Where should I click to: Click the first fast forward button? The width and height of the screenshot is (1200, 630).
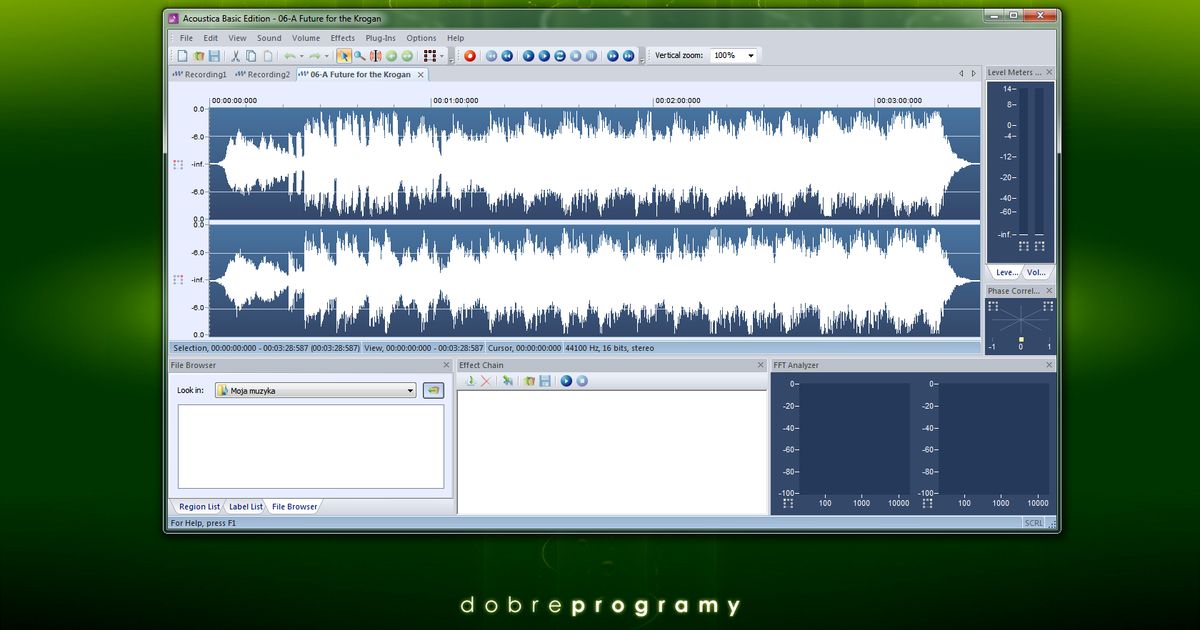tap(612, 56)
